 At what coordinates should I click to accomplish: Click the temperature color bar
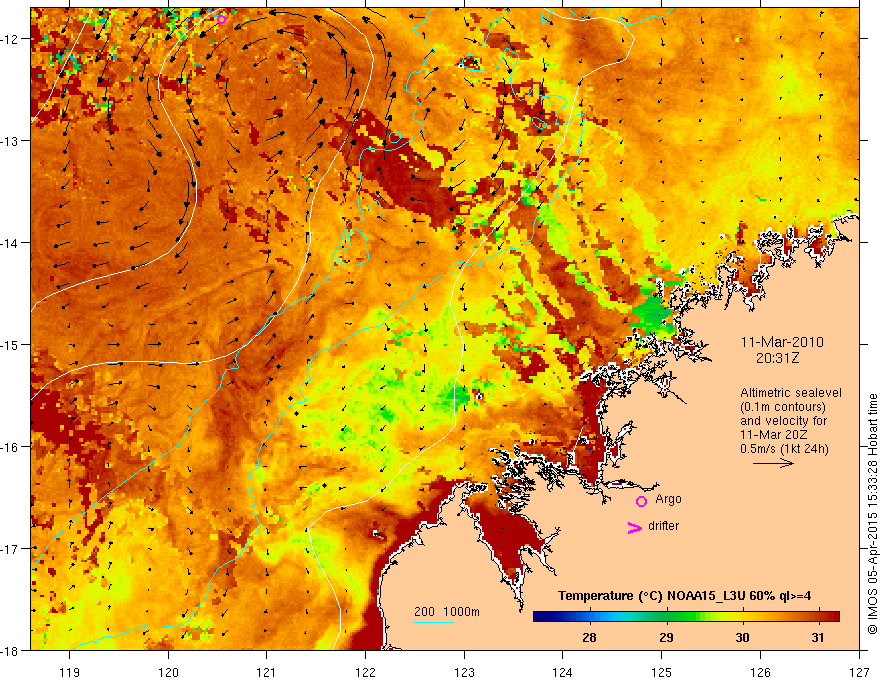coord(686,617)
